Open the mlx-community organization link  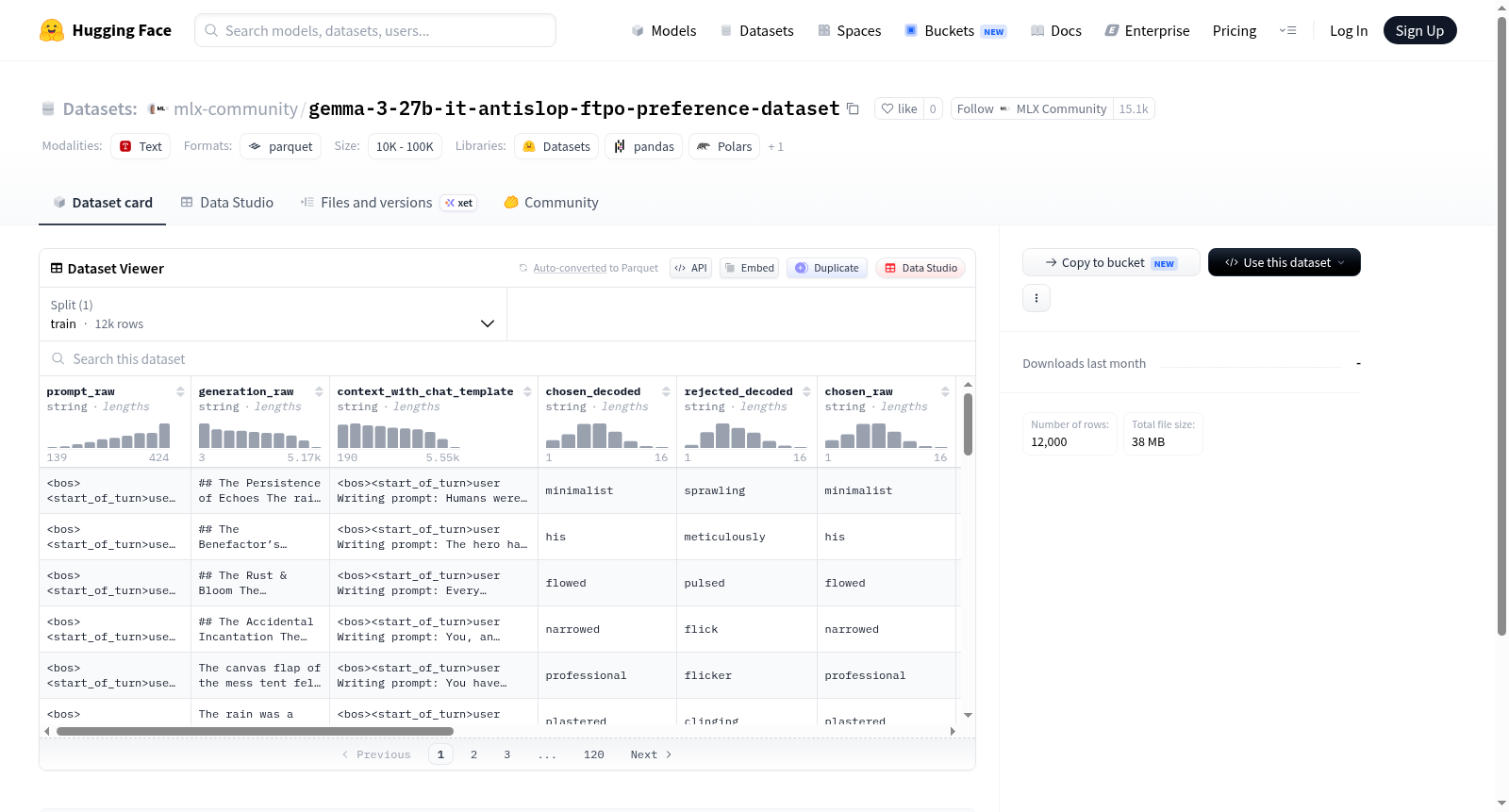tap(236, 108)
